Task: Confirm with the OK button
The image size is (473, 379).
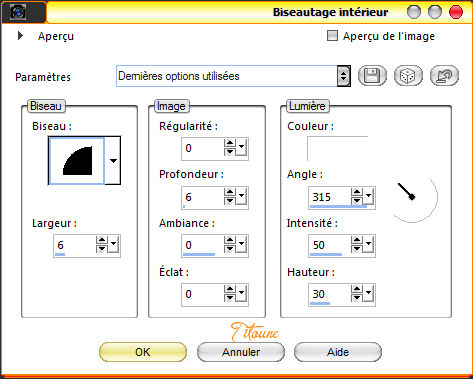Action: tap(143, 352)
